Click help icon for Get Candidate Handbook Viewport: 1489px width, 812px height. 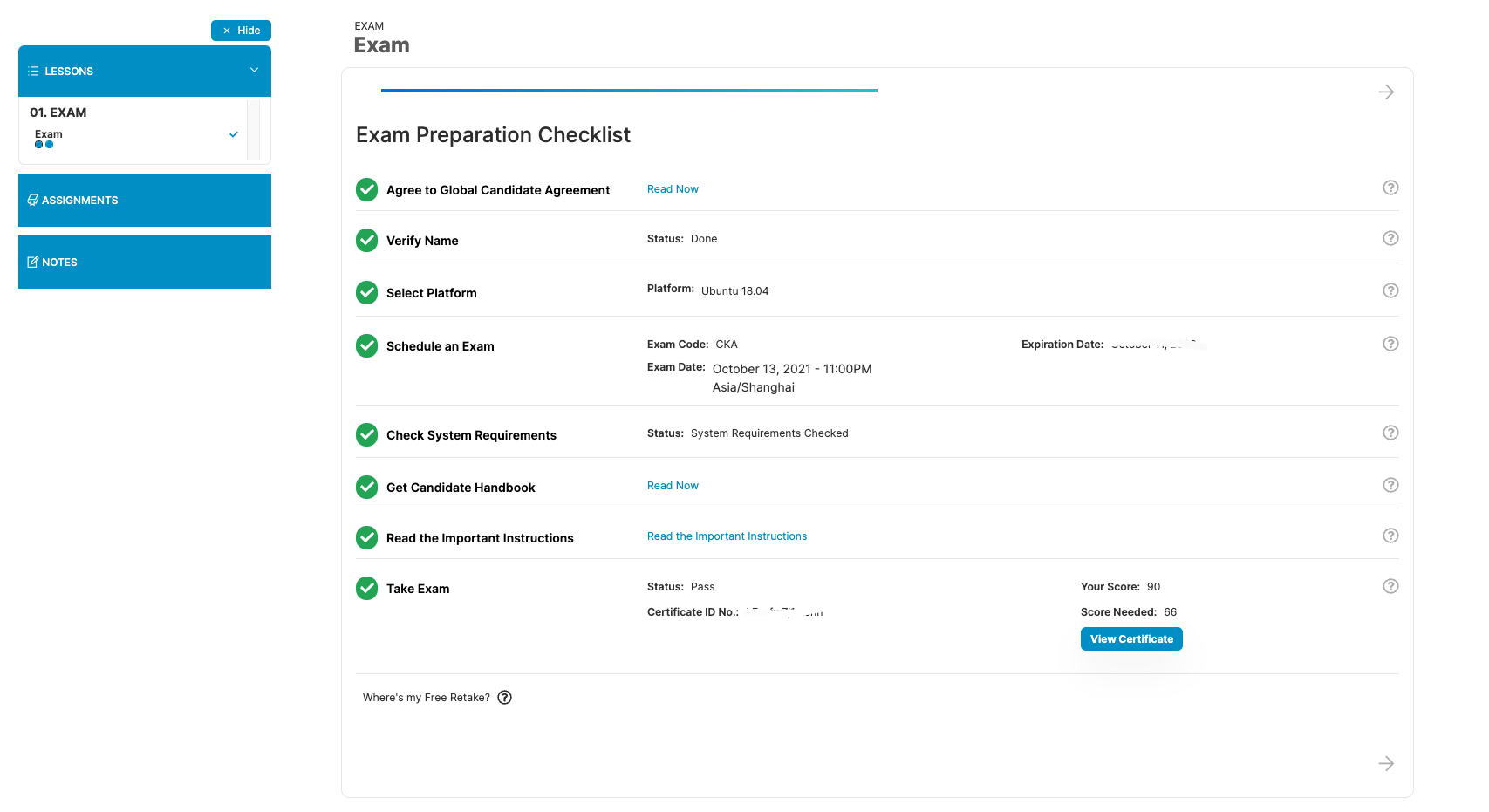pos(1390,485)
